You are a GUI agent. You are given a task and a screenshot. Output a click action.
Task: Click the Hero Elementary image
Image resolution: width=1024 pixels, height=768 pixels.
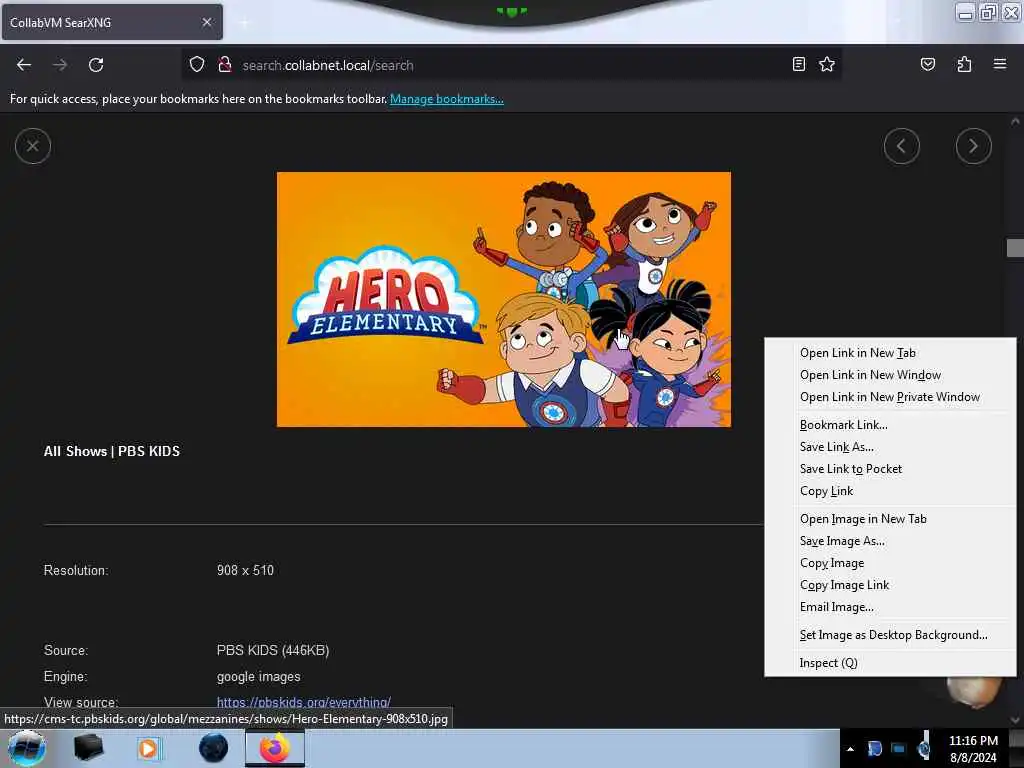pyautogui.click(x=504, y=299)
